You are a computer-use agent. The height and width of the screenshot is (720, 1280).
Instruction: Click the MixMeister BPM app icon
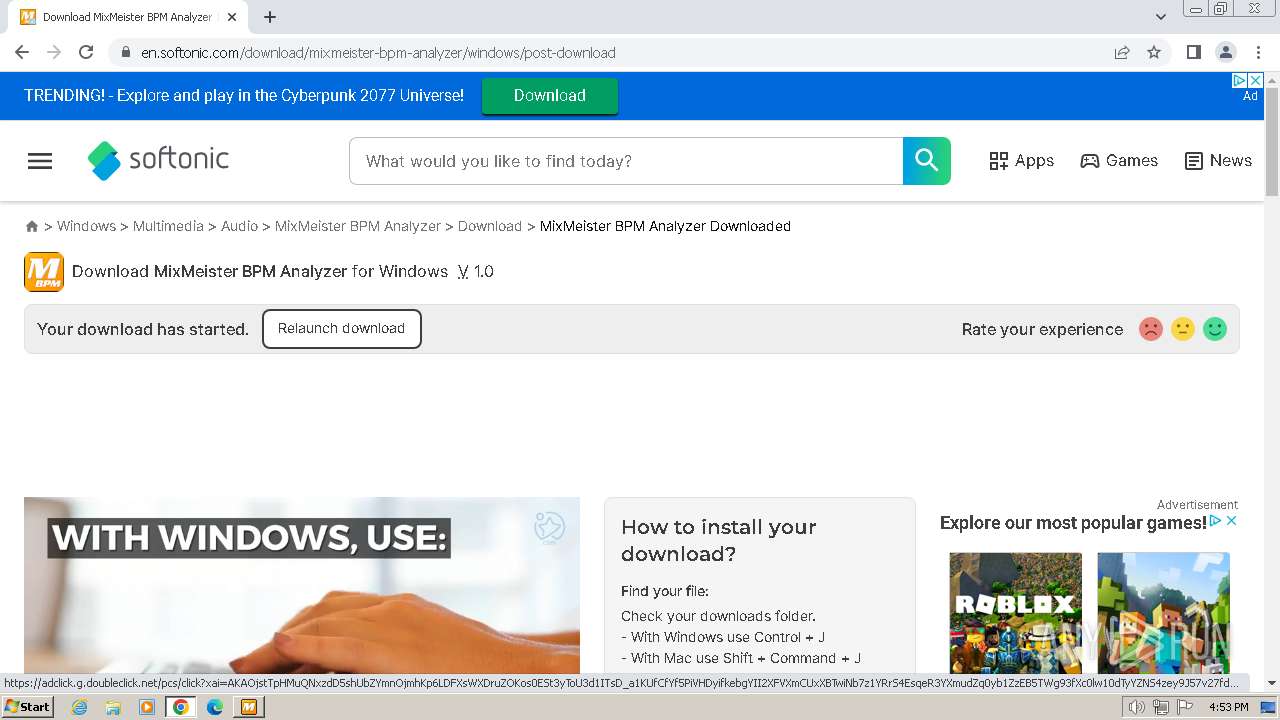44,272
